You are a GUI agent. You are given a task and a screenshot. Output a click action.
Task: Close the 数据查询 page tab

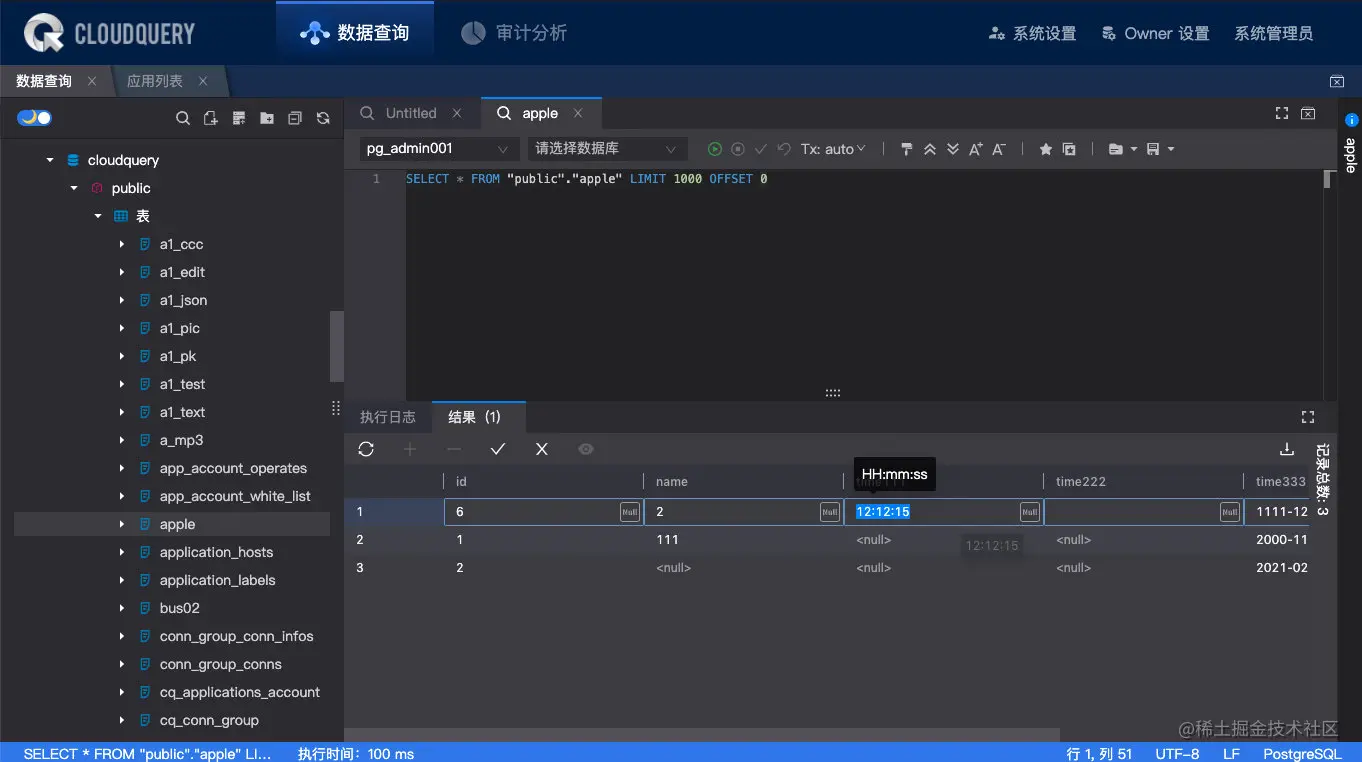pyautogui.click(x=92, y=81)
